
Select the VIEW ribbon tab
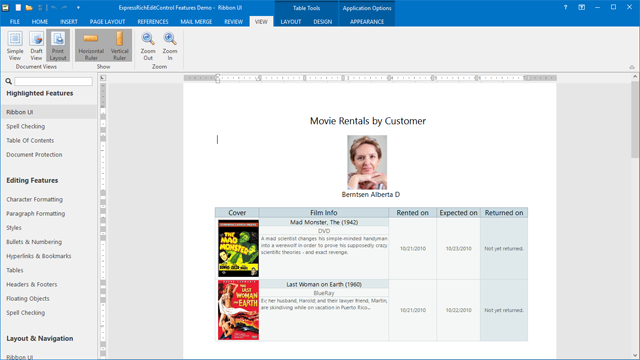pos(261,22)
